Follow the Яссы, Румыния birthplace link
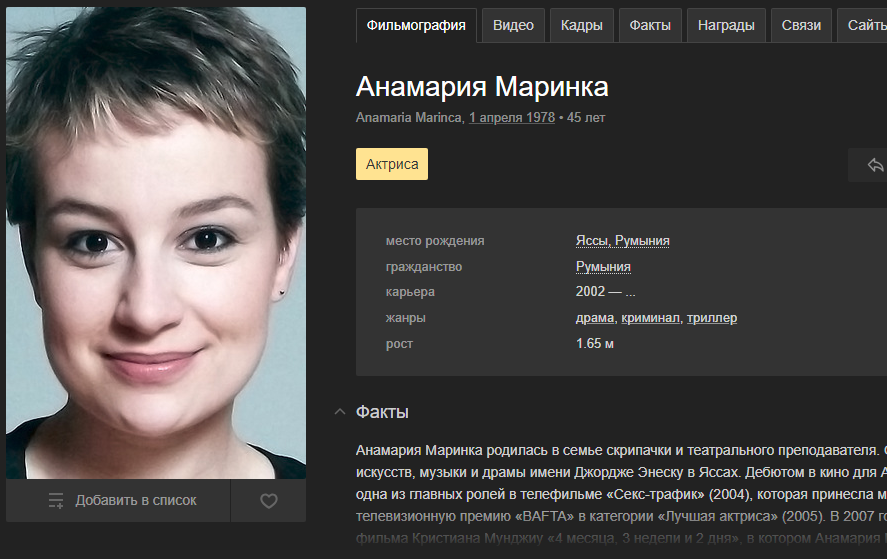This screenshot has height=559, width=887. pyautogui.click(x=622, y=241)
